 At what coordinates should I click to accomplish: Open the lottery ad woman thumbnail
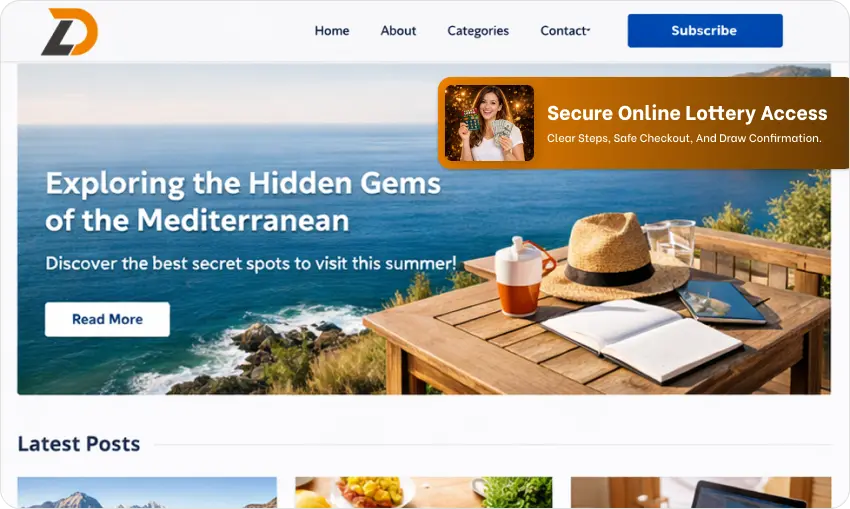490,123
